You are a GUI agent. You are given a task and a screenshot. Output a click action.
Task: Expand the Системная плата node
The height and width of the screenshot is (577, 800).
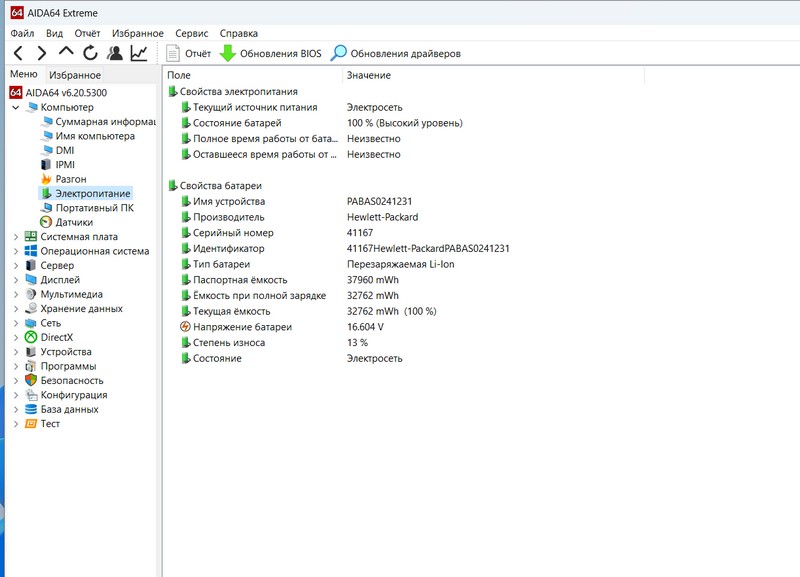(x=15, y=237)
